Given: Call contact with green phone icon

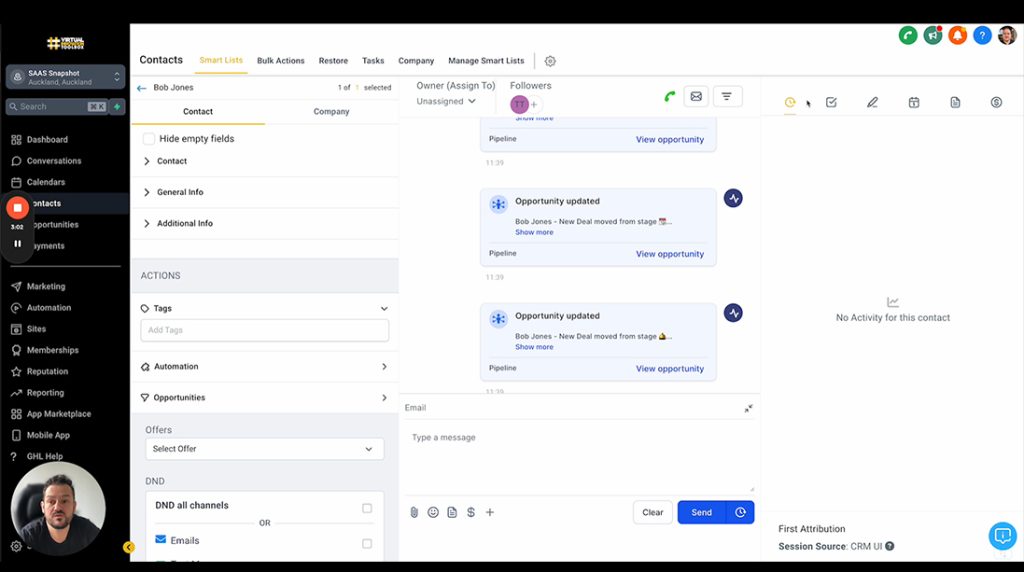Looking at the screenshot, I should 669,97.
